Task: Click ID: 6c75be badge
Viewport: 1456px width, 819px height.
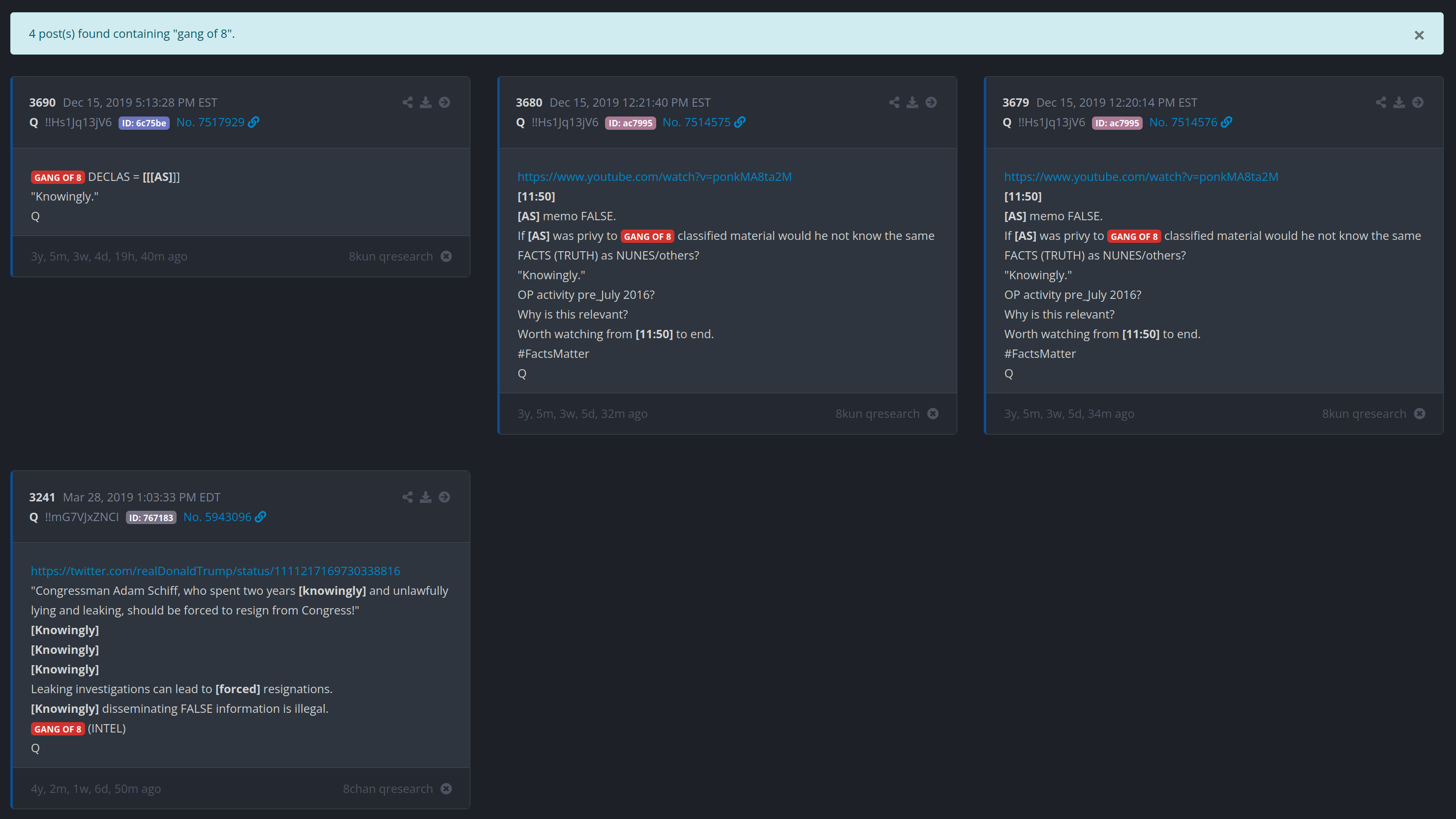Action: (144, 122)
